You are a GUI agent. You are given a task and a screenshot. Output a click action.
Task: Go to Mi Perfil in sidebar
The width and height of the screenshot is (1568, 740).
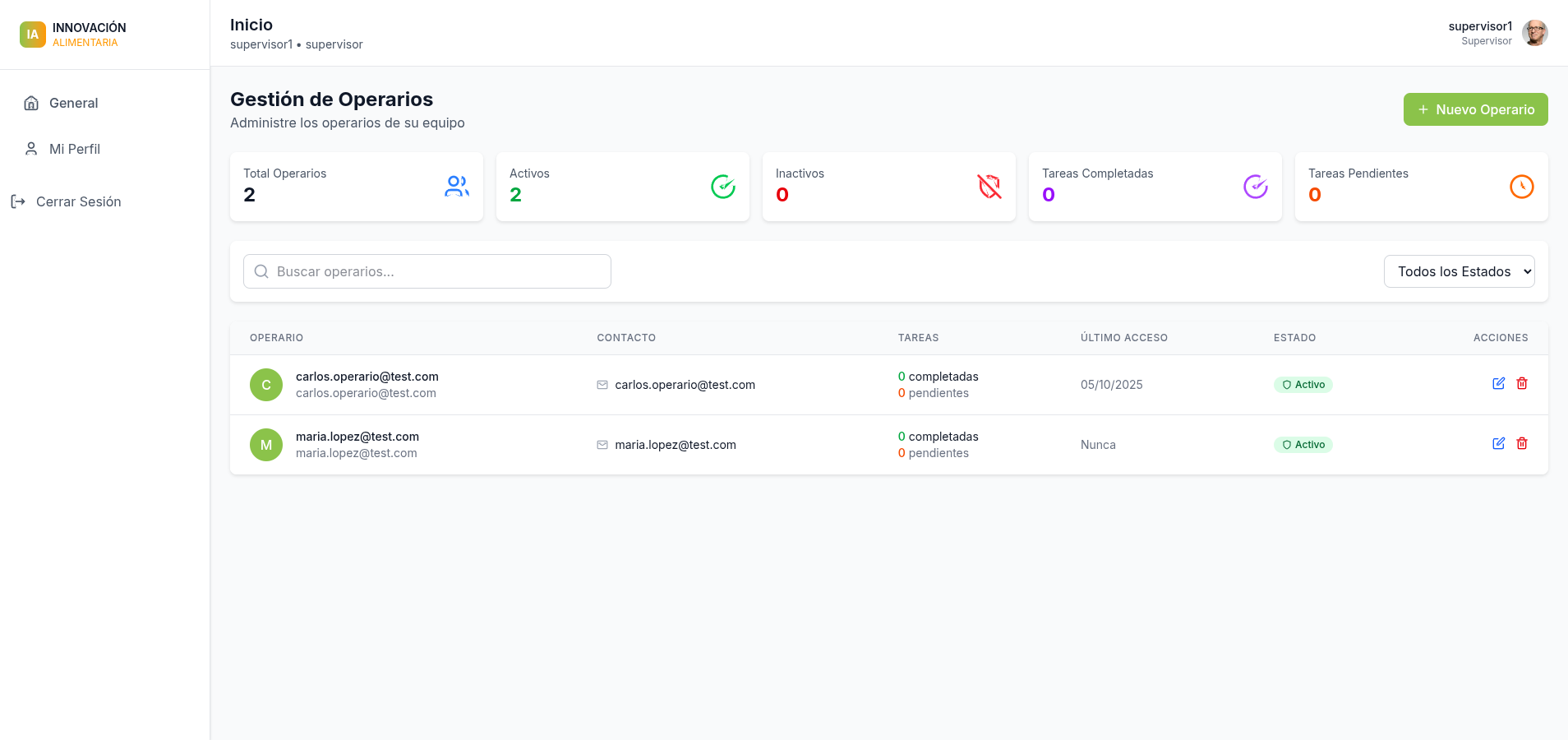pos(74,149)
